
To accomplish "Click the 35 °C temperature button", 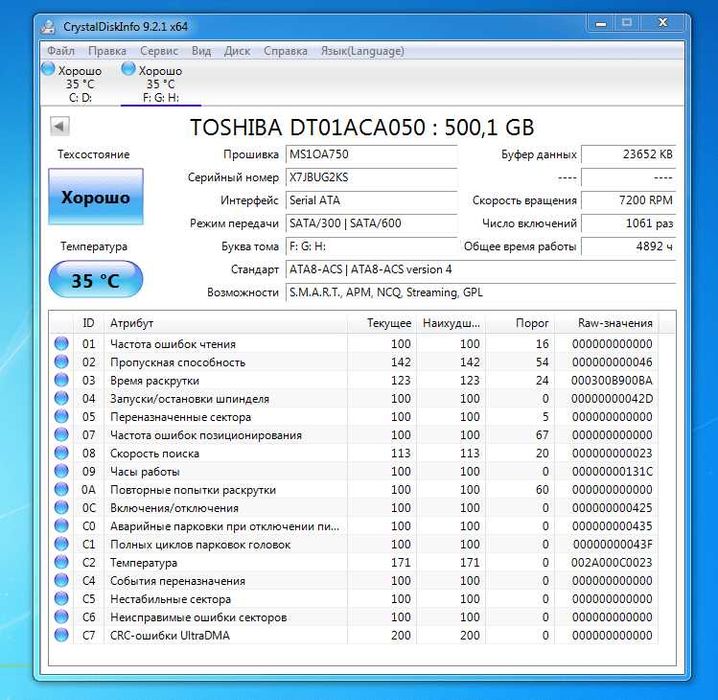I will click(x=96, y=280).
